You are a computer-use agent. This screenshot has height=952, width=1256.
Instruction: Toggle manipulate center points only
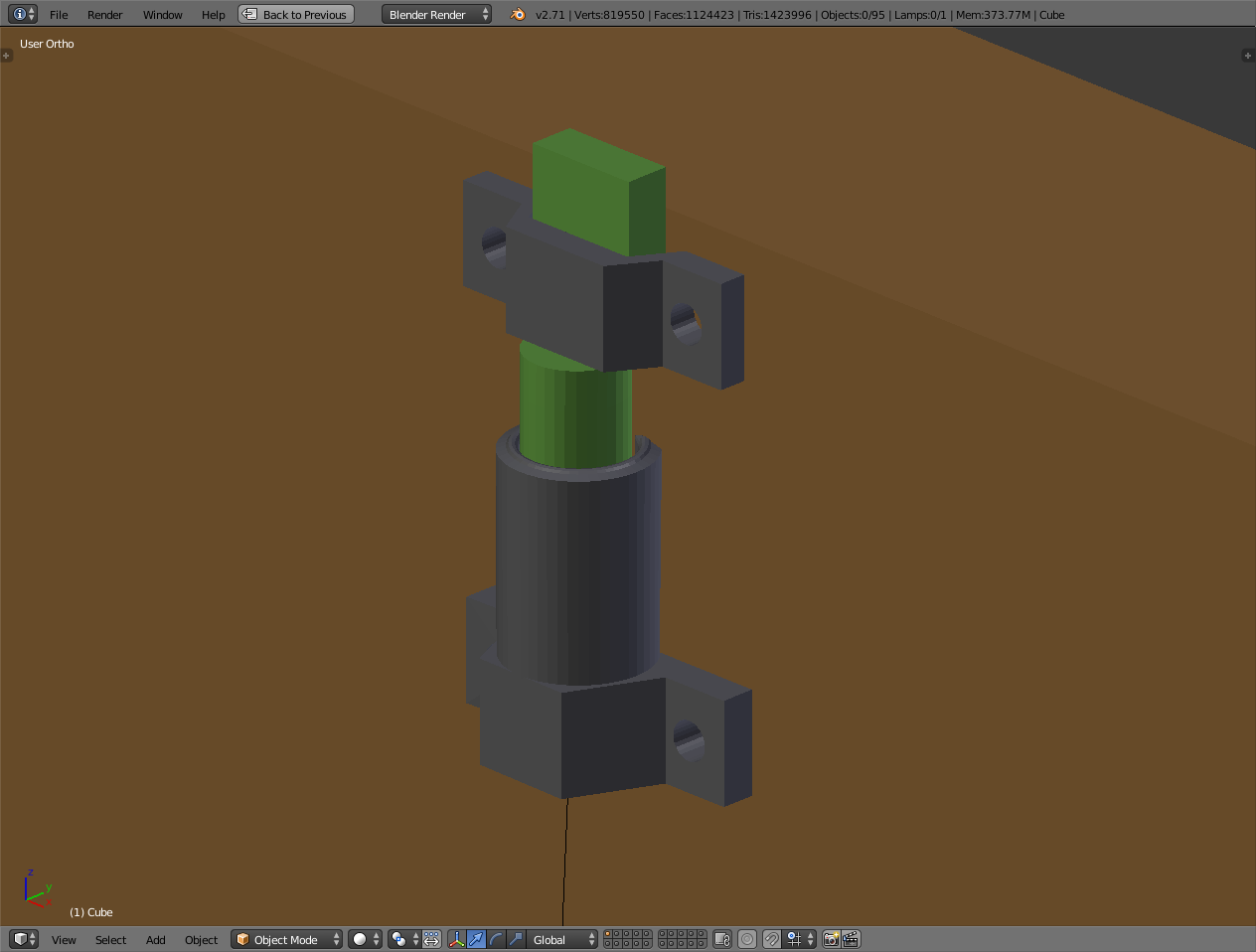point(431,939)
